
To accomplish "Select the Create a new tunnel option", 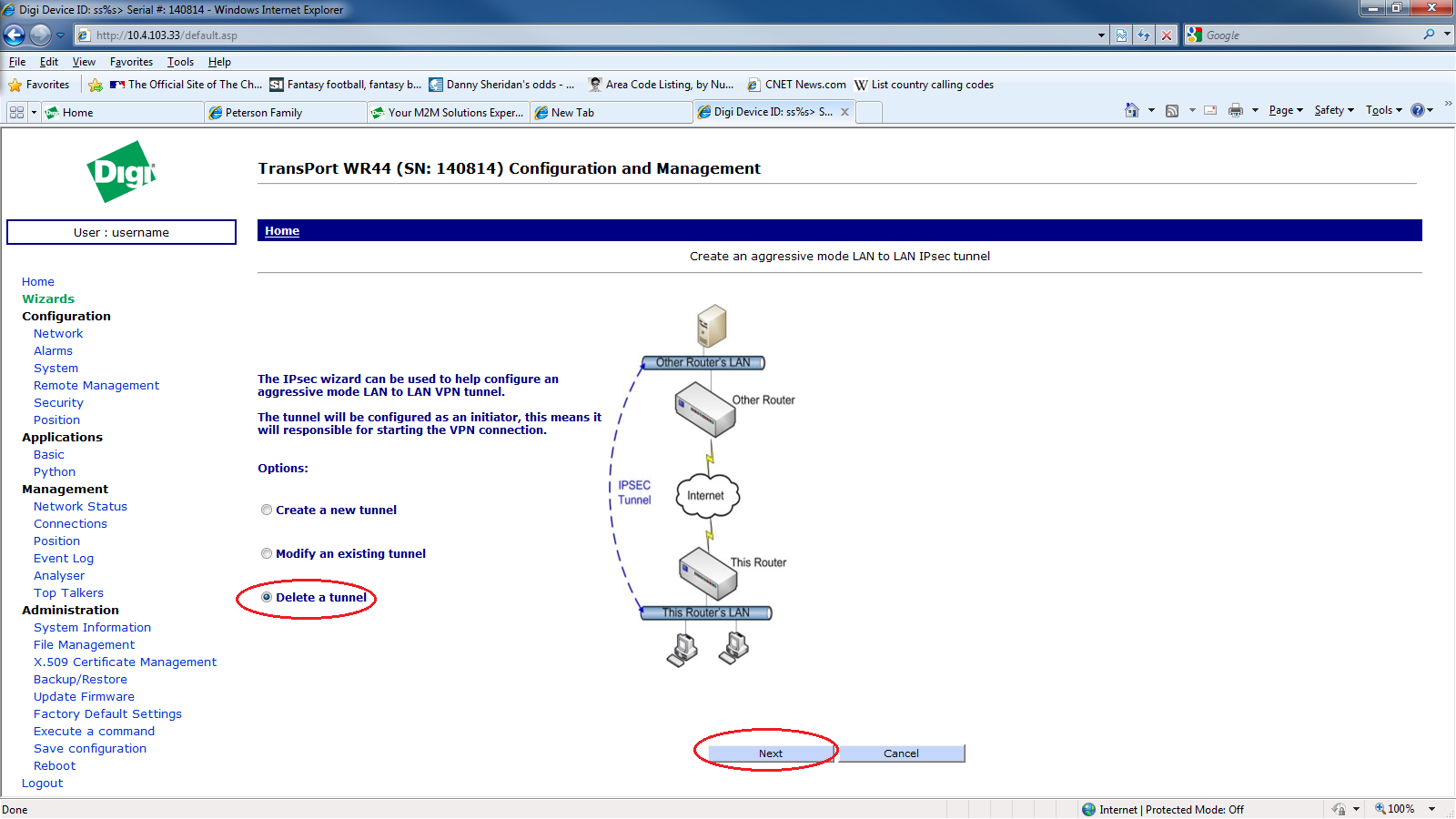I will [x=267, y=510].
